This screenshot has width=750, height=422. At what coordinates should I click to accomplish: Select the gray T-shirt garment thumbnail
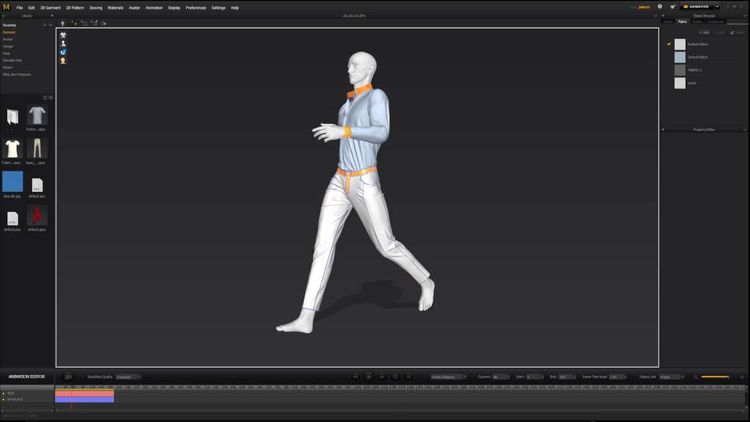point(37,116)
